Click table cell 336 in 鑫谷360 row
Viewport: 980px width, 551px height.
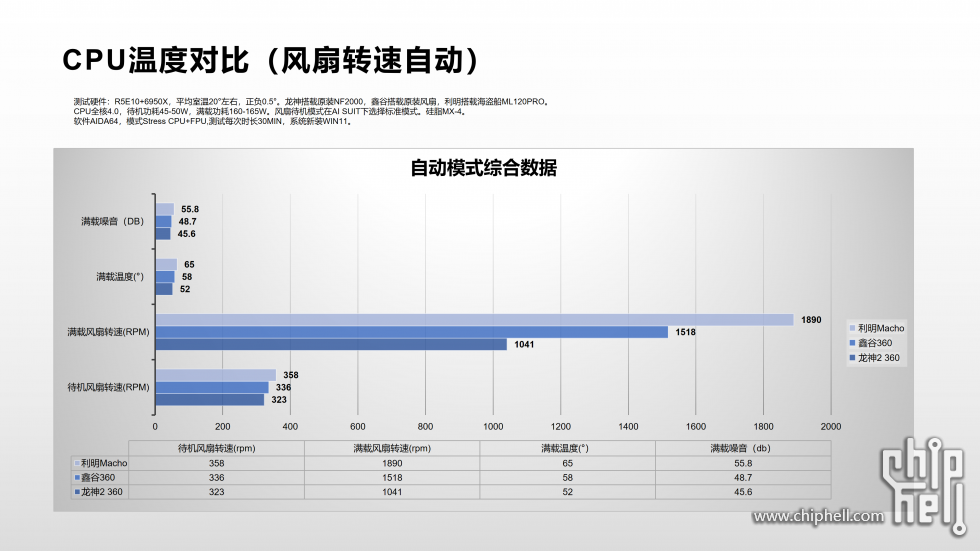pyautogui.click(x=216, y=477)
